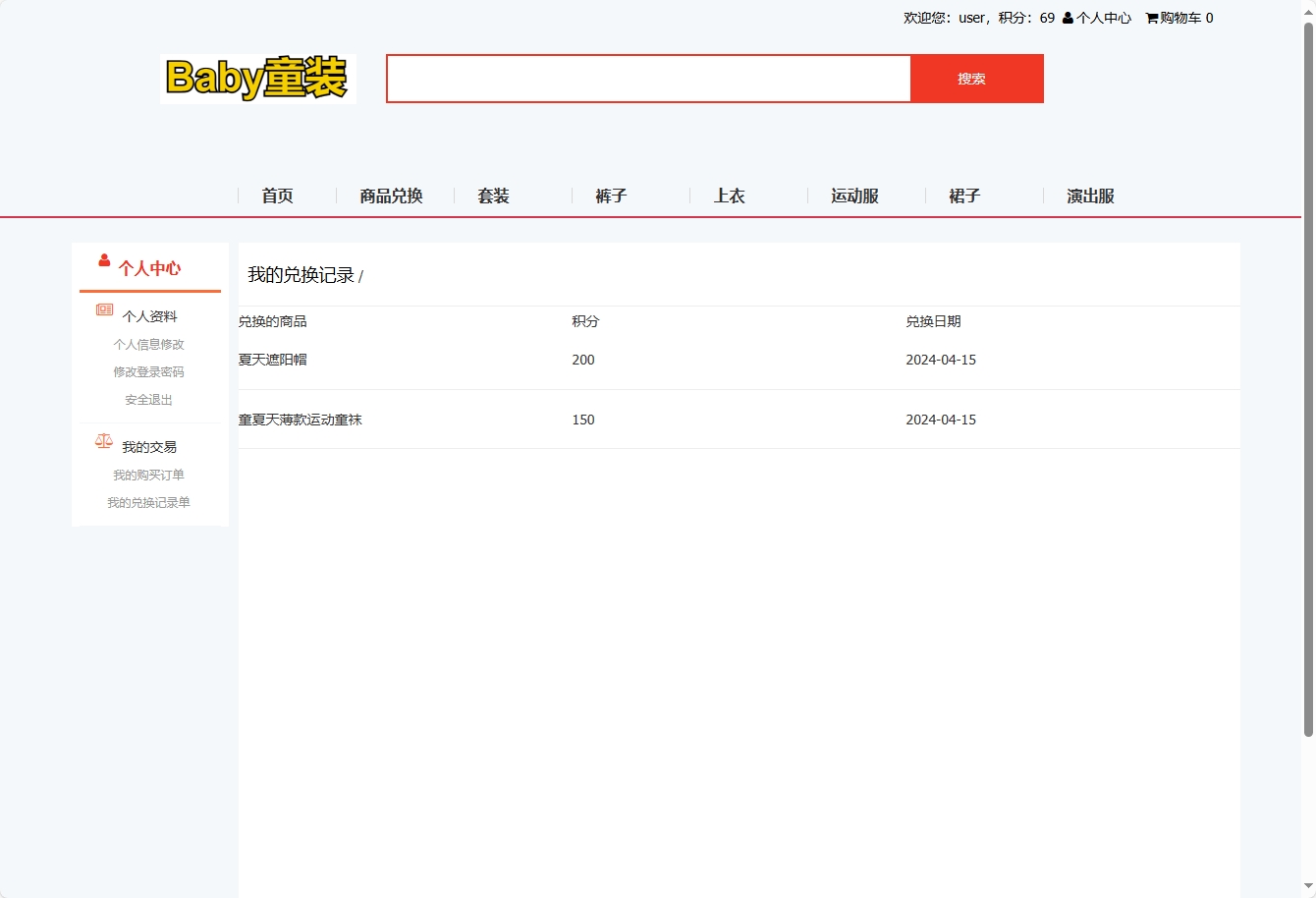Click inside the search input field

tap(648, 79)
